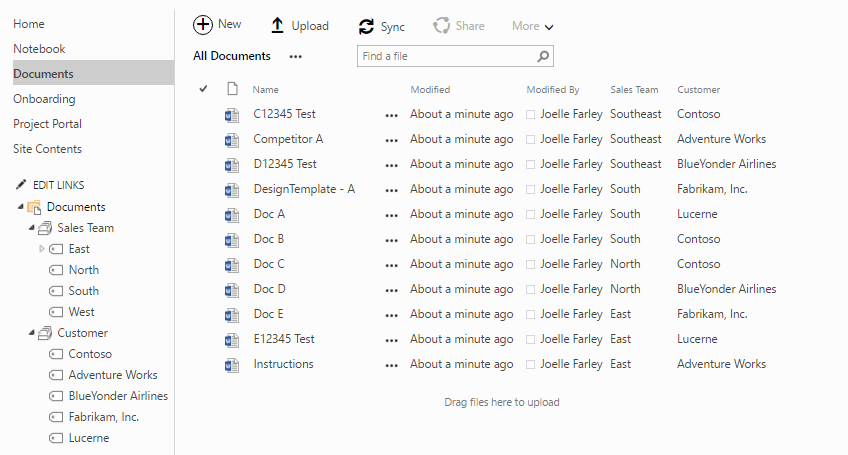Click the Sync icon in toolbar
Image resolution: width=848 pixels, height=455 pixels.
tap(367, 27)
